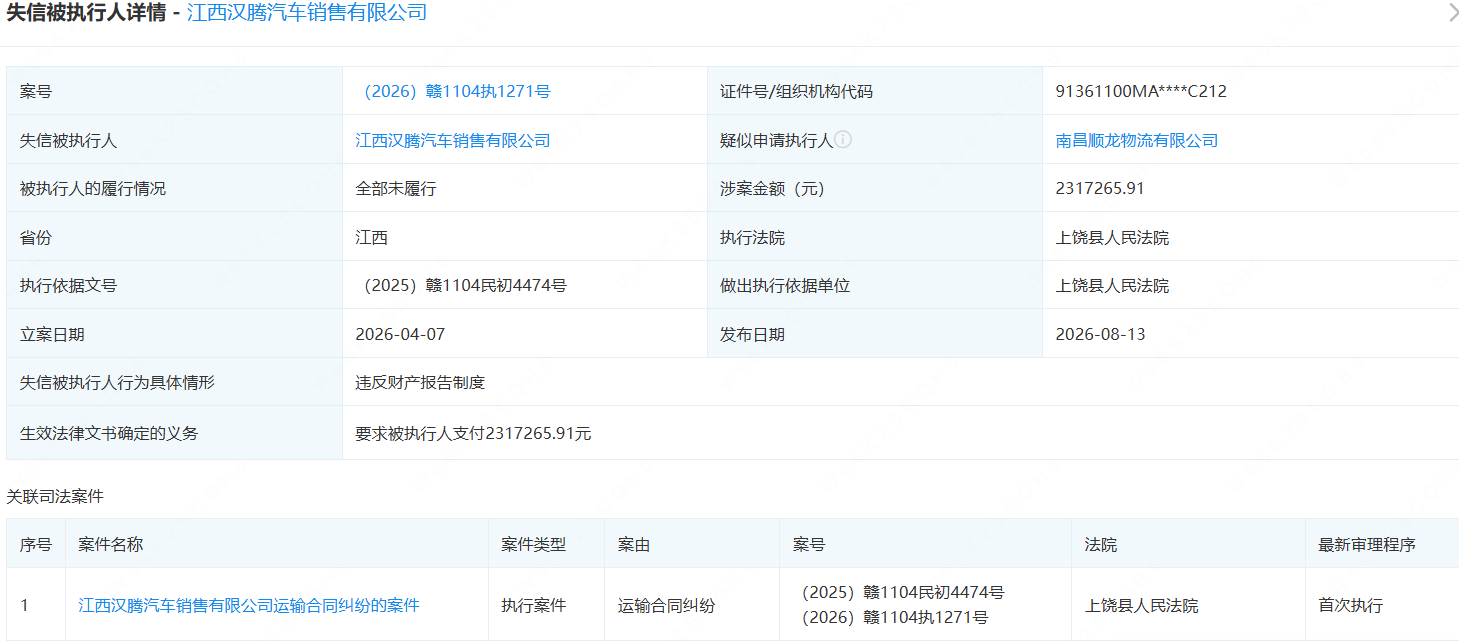The height and width of the screenshot is (641, 1459).
Task: Select the publication date 2026-08-13
Action: pos(1100,334)
